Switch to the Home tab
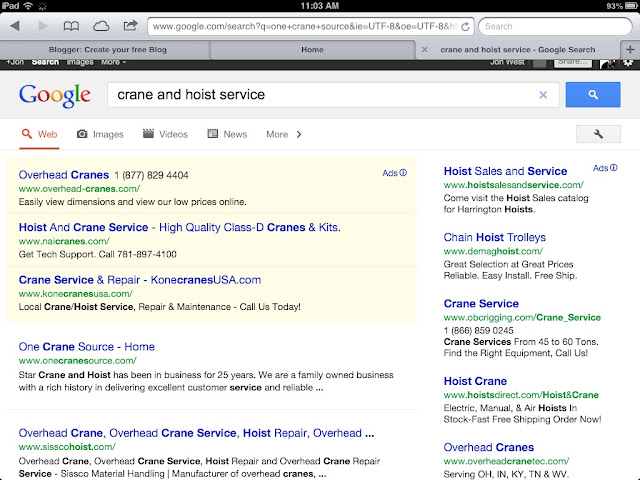 [312, 50]
